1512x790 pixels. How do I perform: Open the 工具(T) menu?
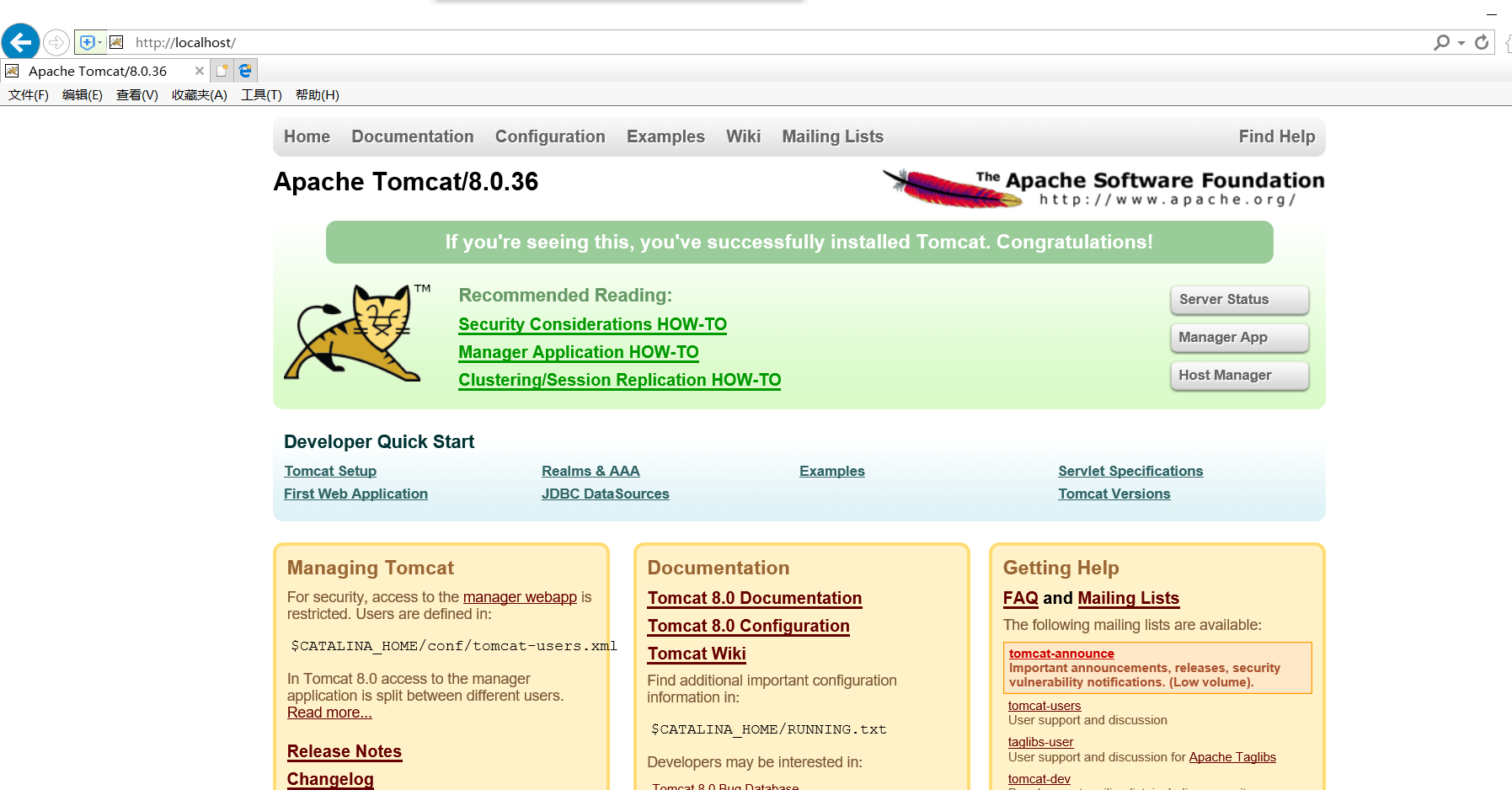(261, 95)
